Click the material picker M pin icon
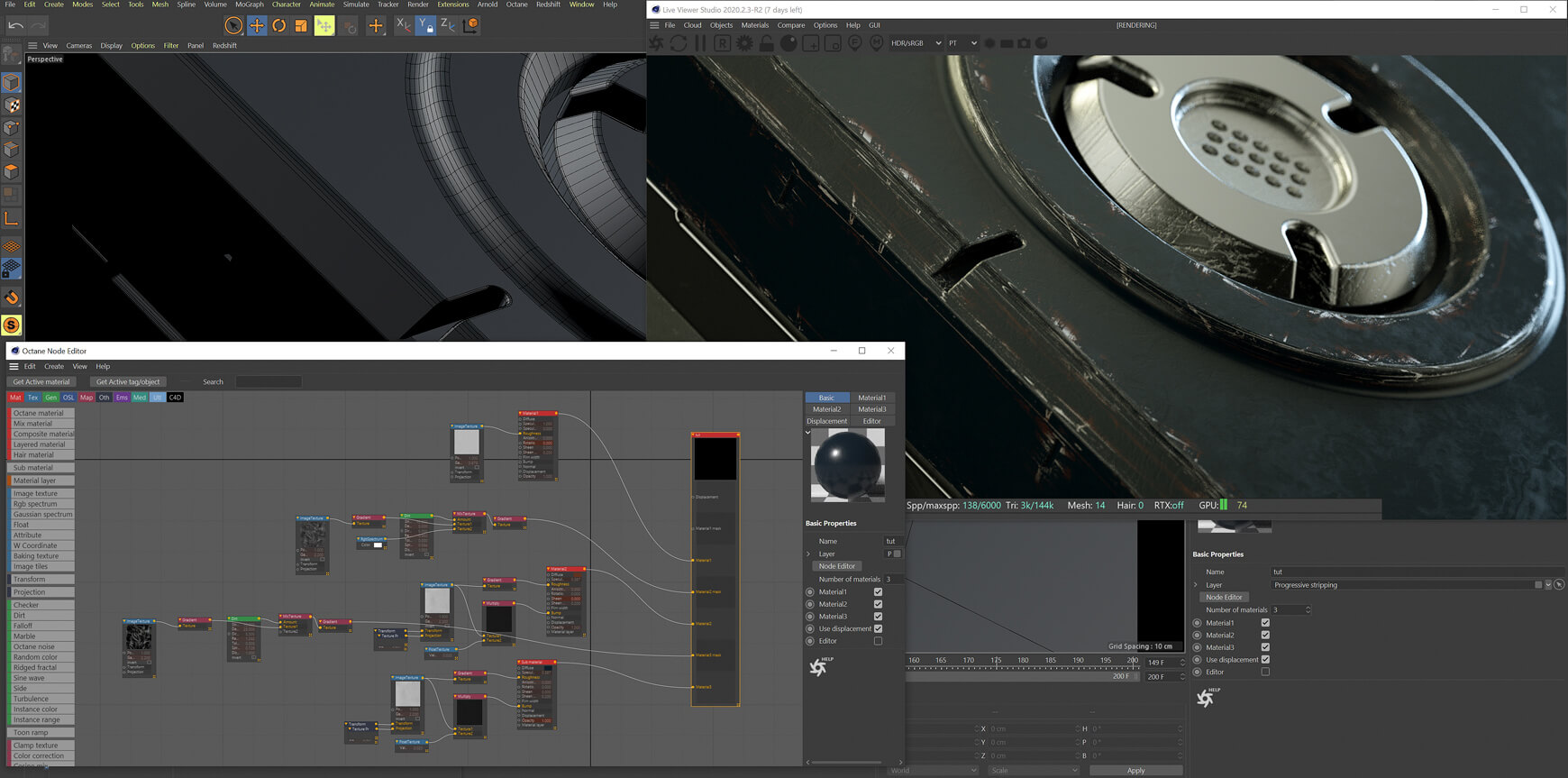Image resolution: width=1568 pixels, height=778 pixels. (877, 42)
